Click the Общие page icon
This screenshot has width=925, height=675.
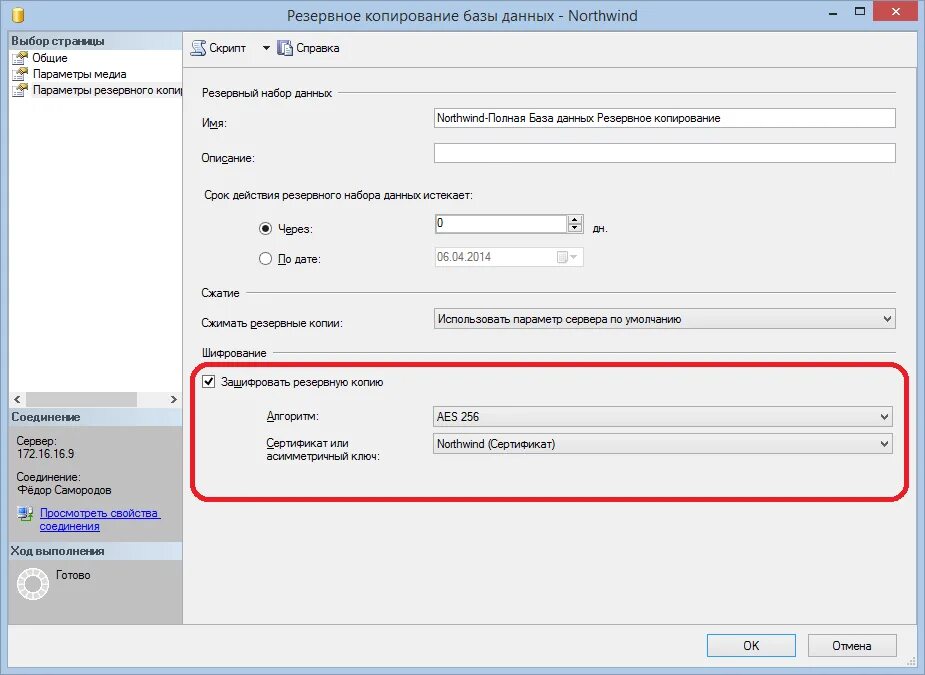click(20, 58)
